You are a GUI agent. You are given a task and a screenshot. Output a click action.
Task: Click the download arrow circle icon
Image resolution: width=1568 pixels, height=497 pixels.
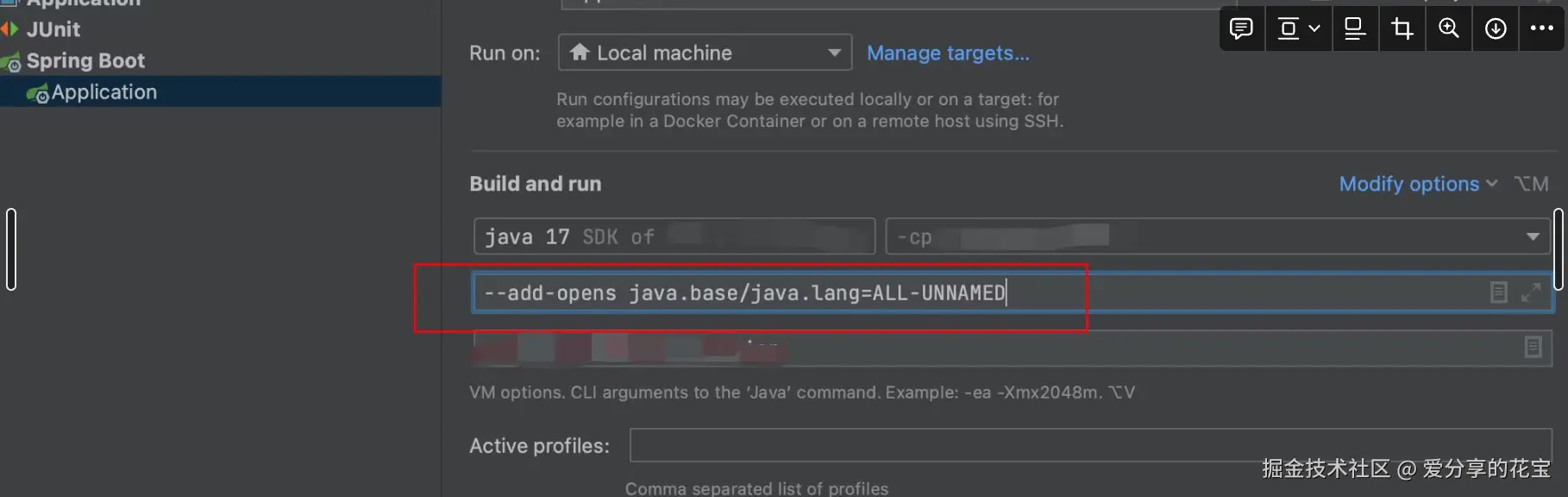coord(1496,28)
